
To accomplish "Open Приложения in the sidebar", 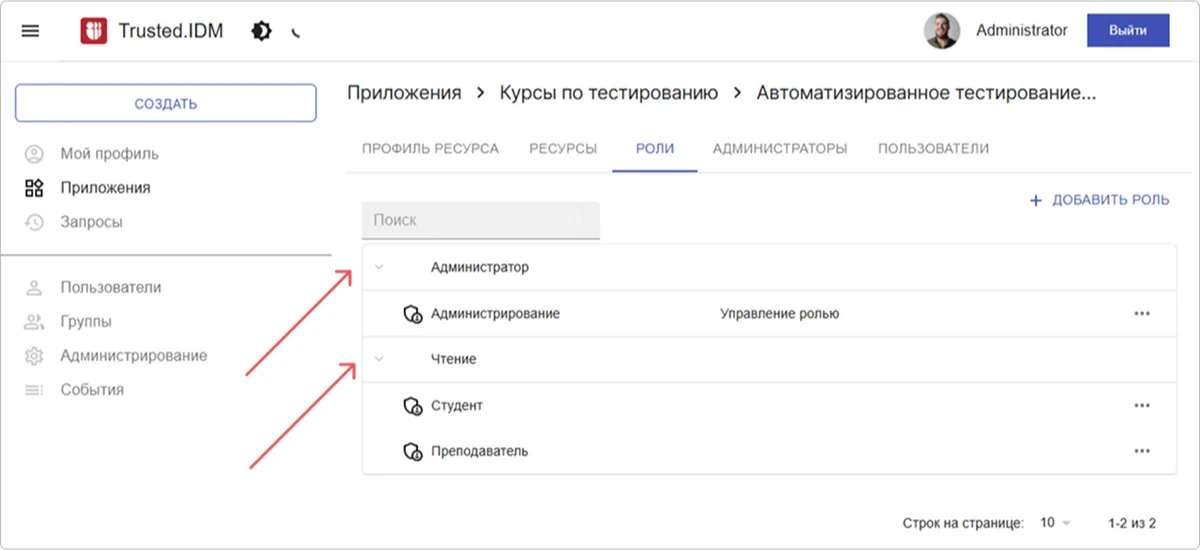I will pos(105,188).
